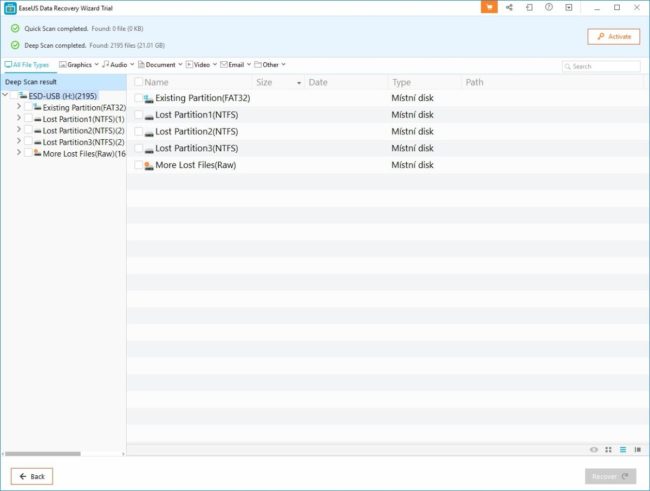
Task: Check Lost Partition1(NTFS) row checkbox in list
Action: 138,115
